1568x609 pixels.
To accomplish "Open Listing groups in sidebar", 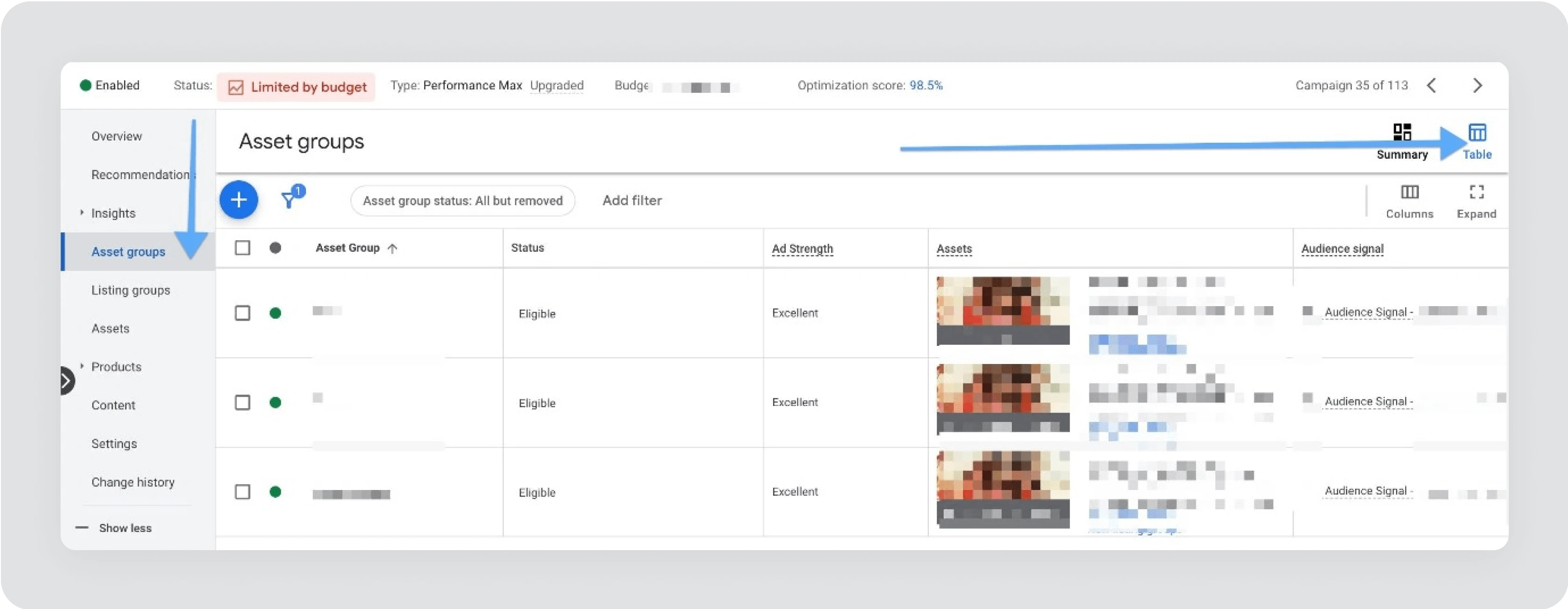I will 130,290.
